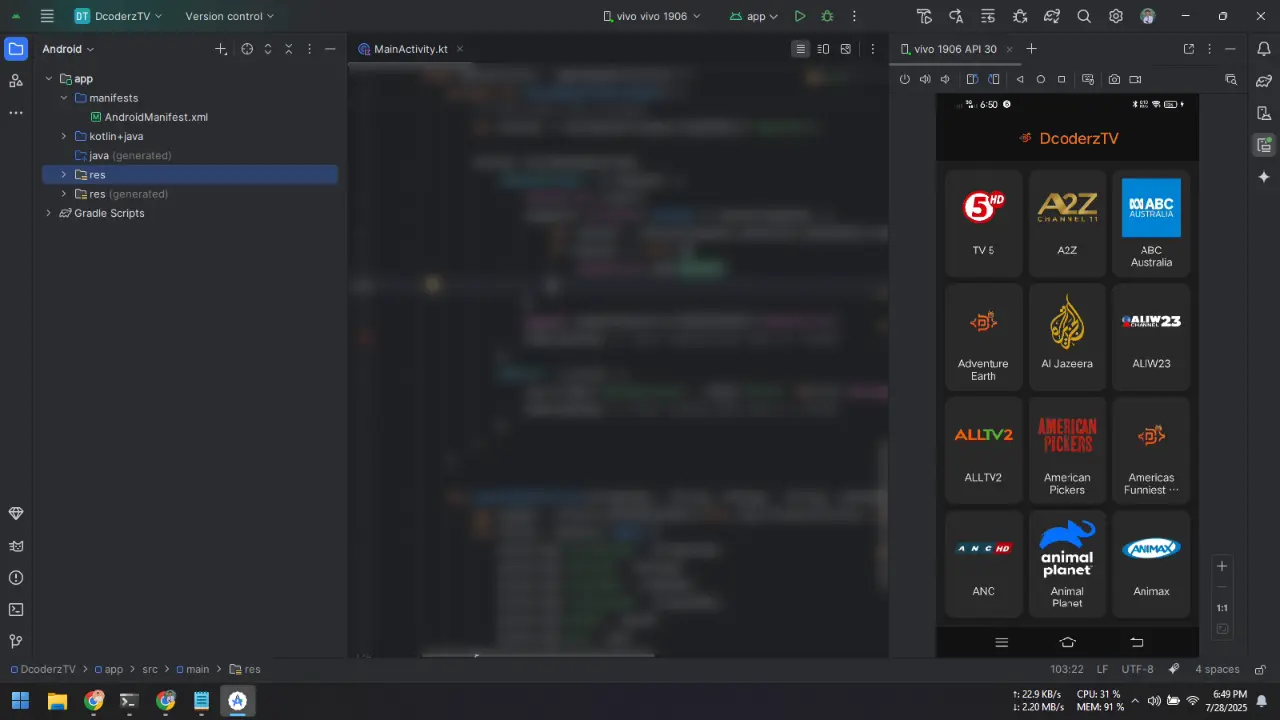Click Expand Selected in Project panel
1280x720 pixels.
[x=268, y=49]
